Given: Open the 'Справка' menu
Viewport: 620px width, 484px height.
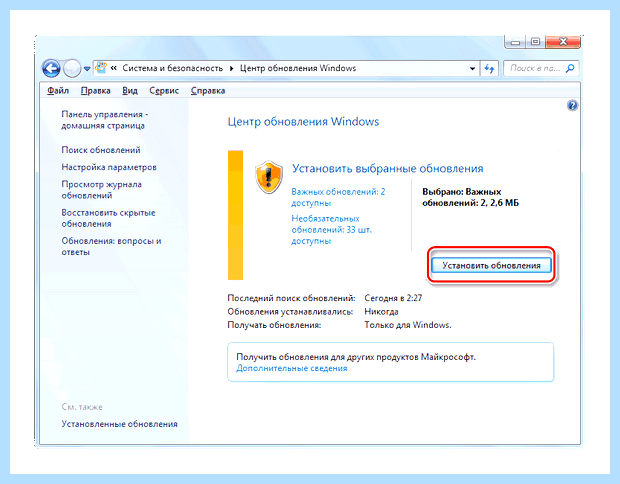Looking at the screenshot, I should pyautogui.click(x=208, y=91).
